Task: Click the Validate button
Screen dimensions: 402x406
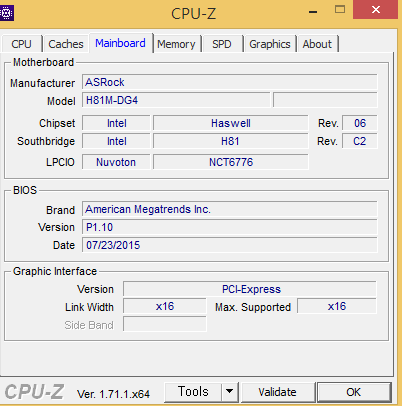Action: [x=277, y=392]
